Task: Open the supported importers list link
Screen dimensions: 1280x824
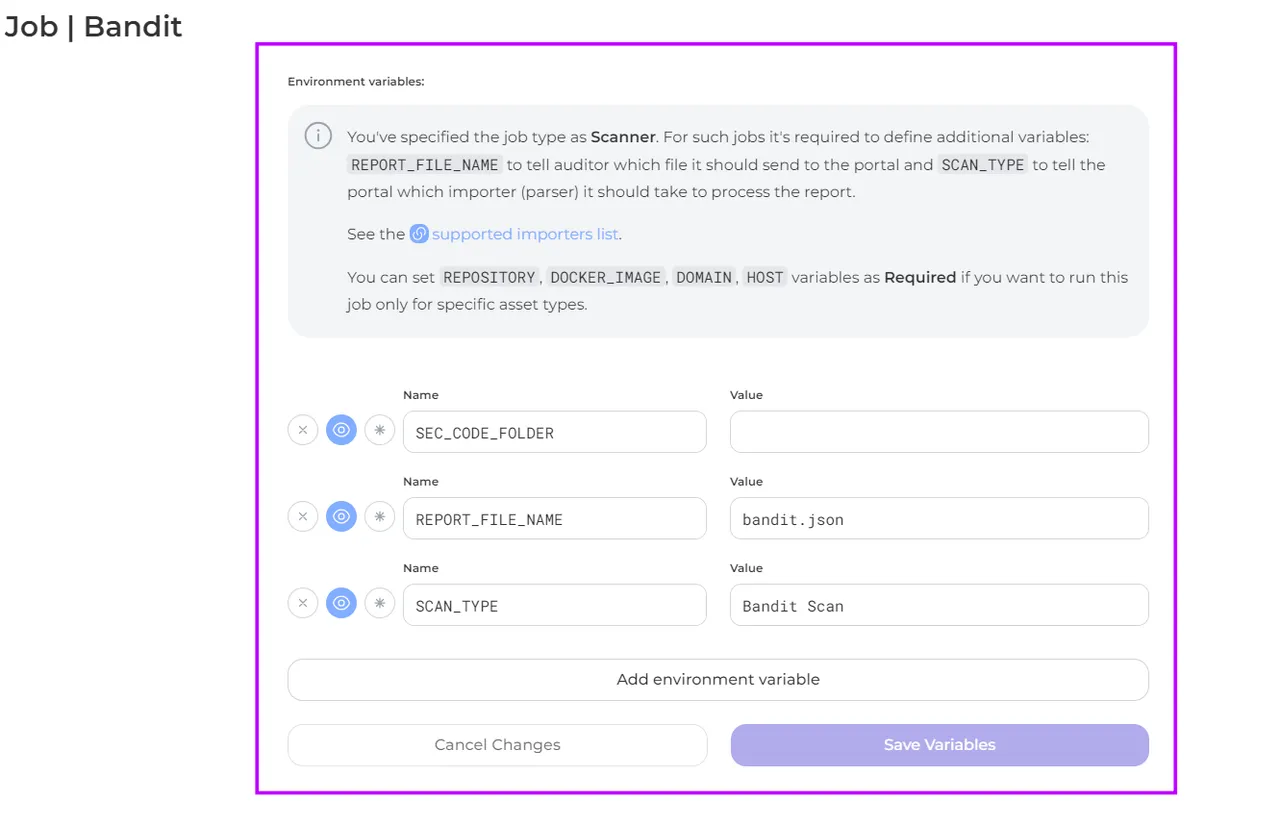Action: tap(525, 234)
